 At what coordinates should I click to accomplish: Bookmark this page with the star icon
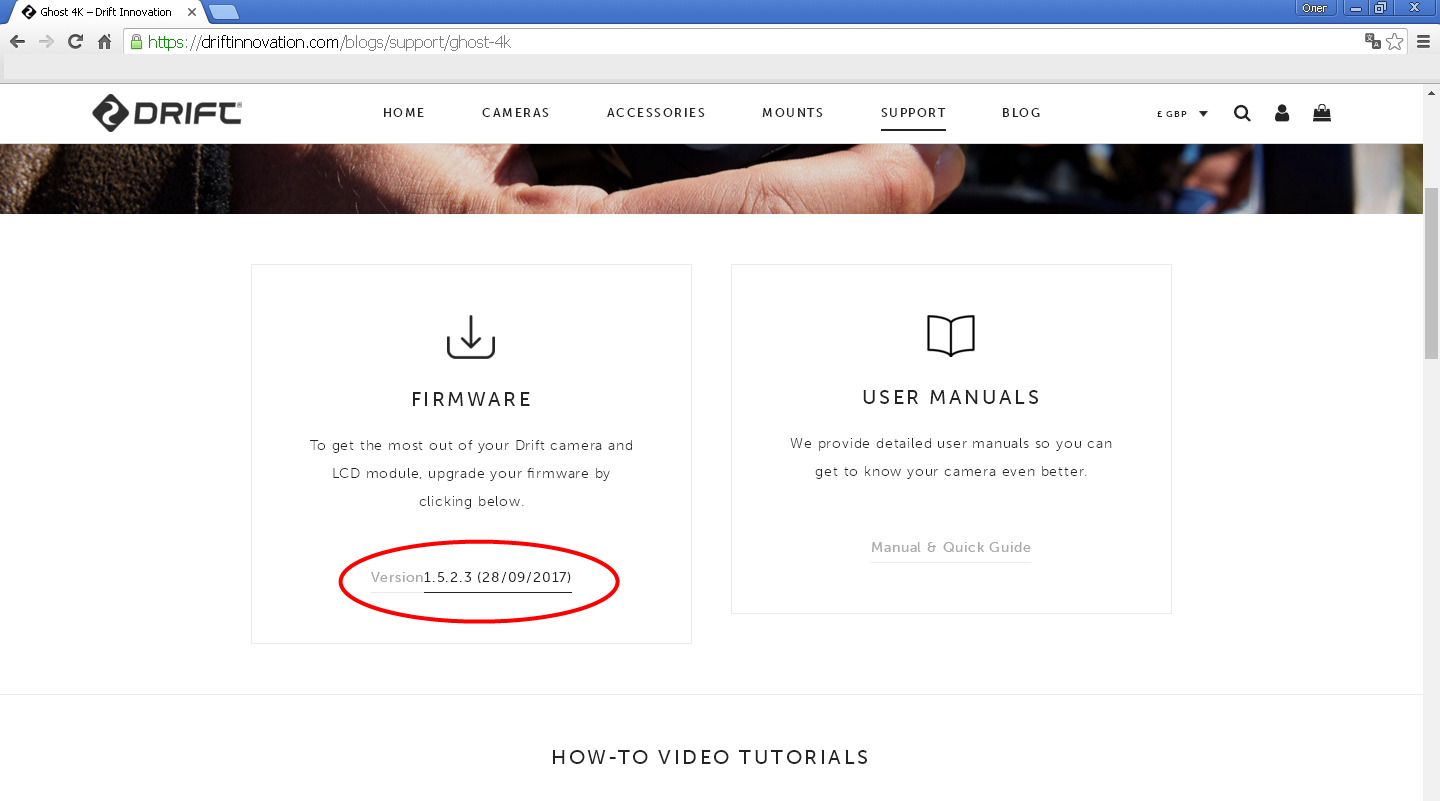pyautogui.click(x=1394, y=41)
